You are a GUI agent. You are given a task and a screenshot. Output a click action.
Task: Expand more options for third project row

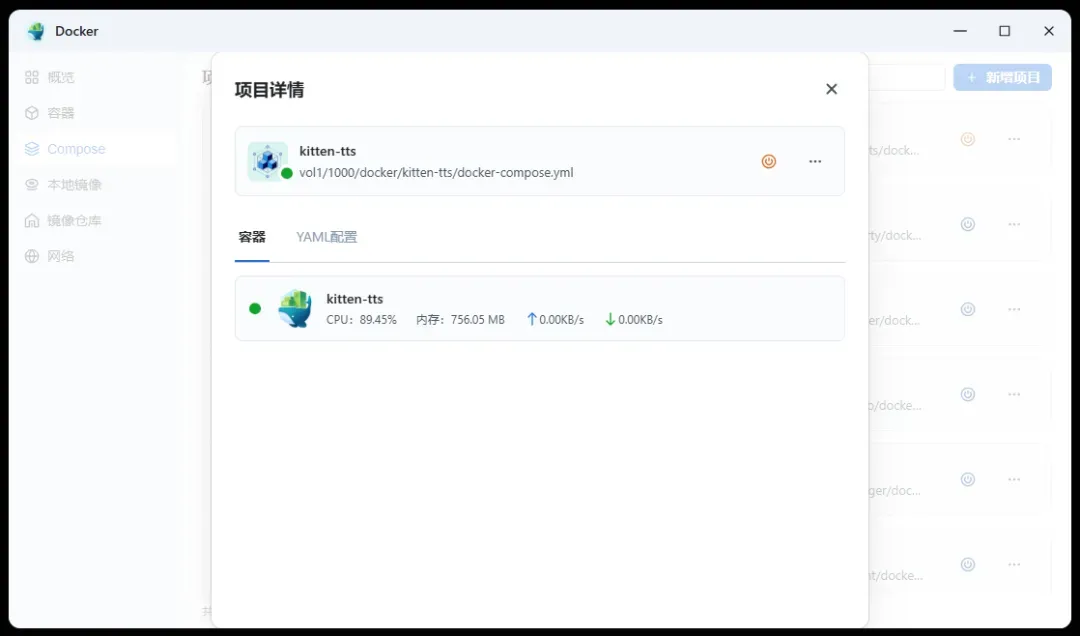pos(1014,310)
